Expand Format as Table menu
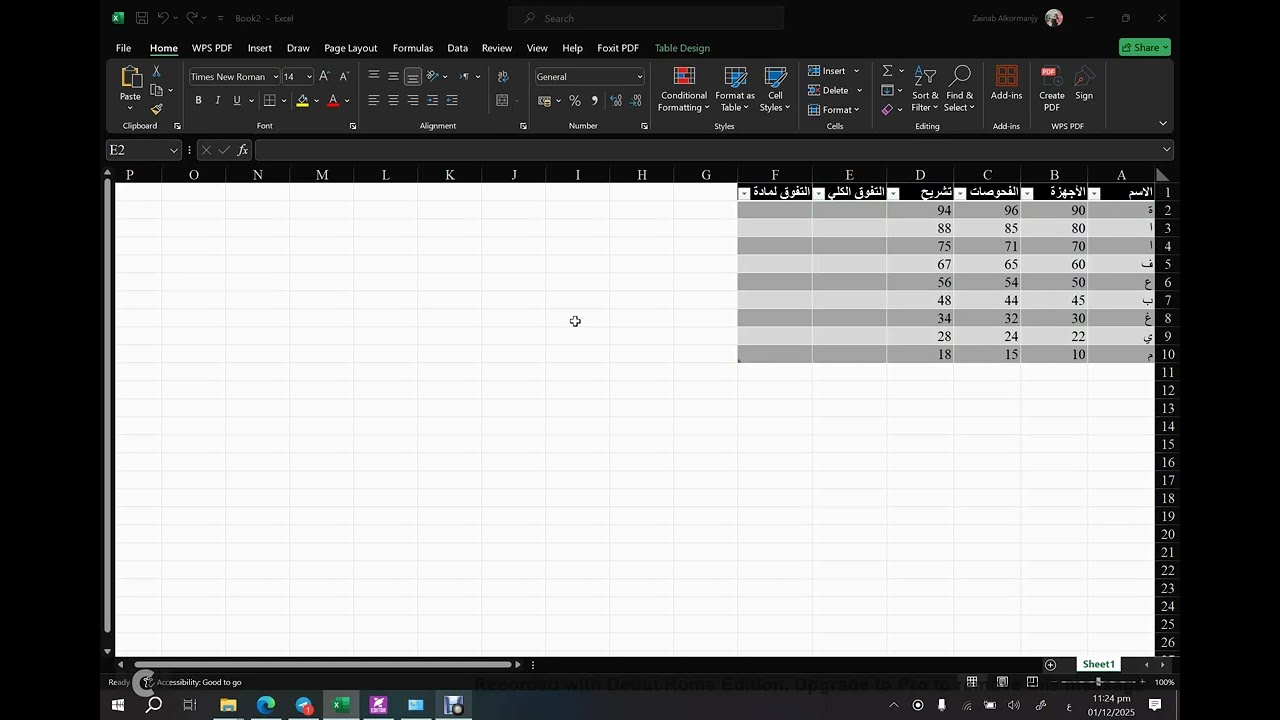The height and width of the screenshot is (720, 1280). (x=735, y=89)
